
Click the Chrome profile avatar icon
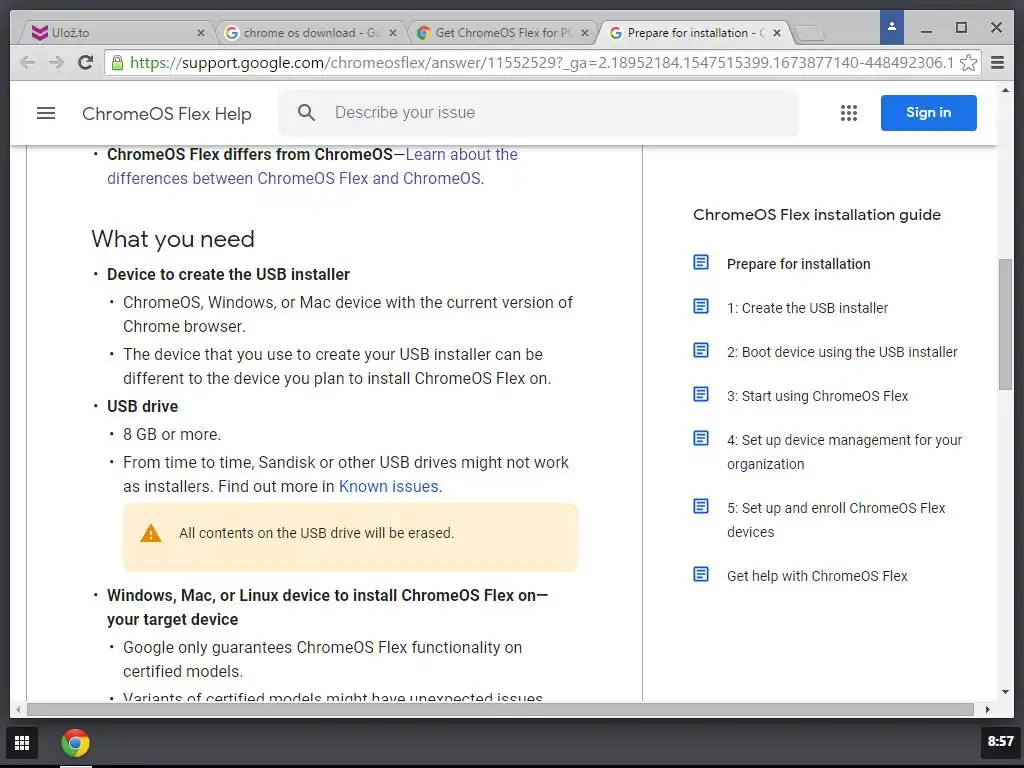pyautogui.click(x=891, y=27)
